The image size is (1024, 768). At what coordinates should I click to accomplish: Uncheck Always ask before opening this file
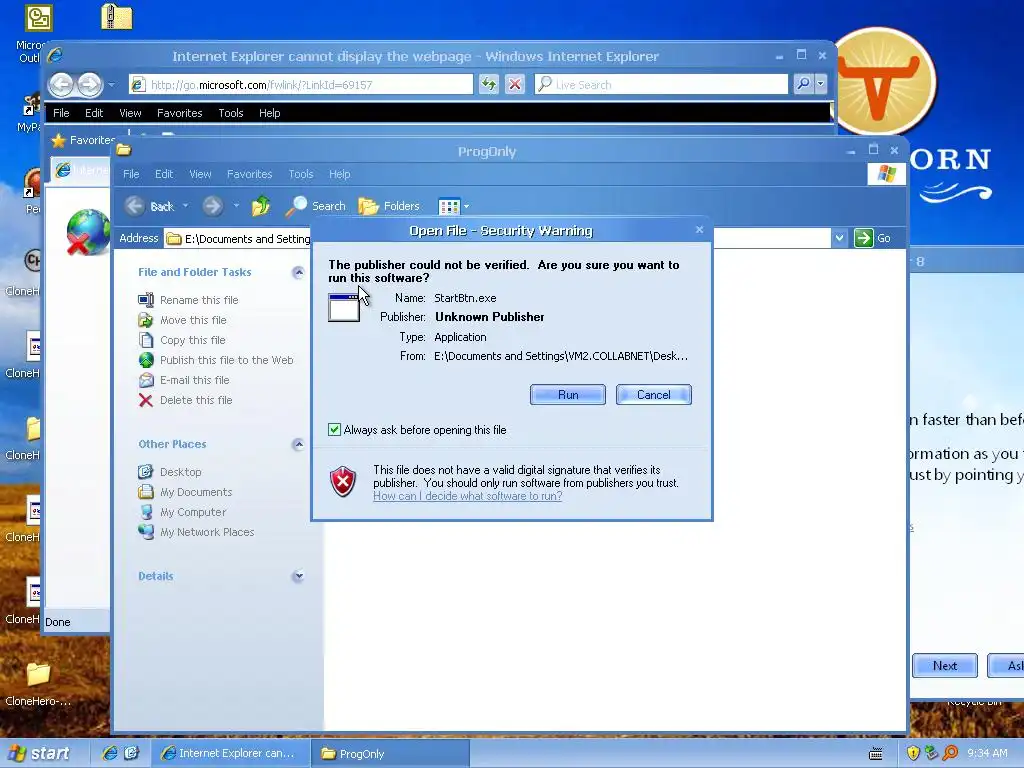(x=334, y=430)
